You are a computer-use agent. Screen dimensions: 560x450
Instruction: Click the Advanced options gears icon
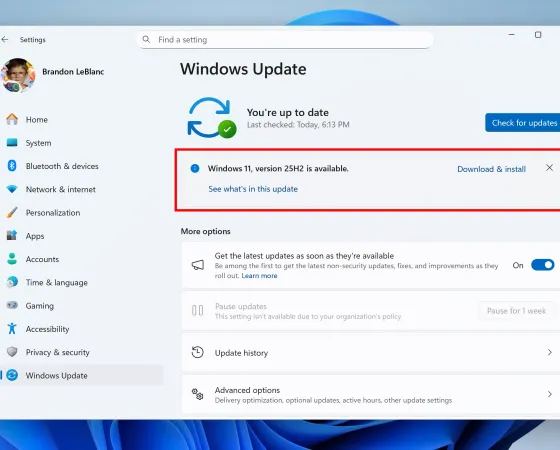198,394
